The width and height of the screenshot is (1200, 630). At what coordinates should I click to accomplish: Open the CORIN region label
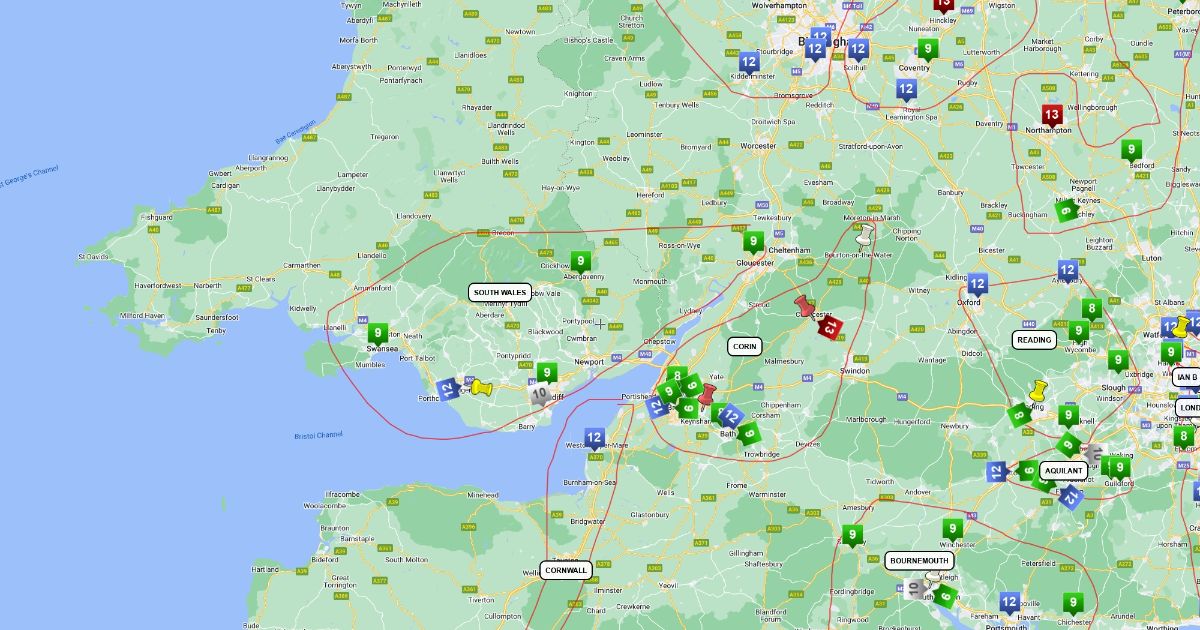744,346
